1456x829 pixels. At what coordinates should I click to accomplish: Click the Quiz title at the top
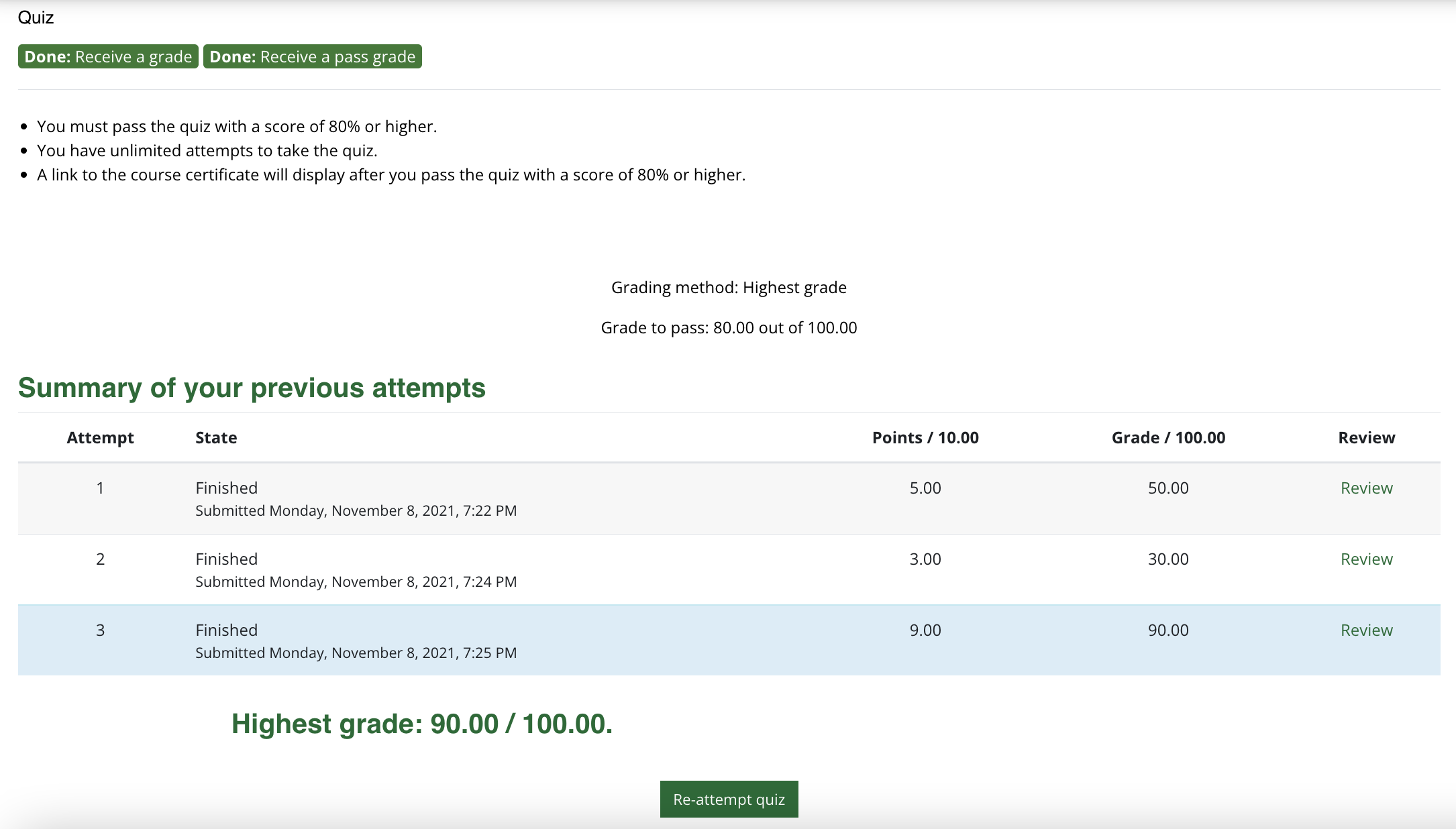(x=36, y=17)
